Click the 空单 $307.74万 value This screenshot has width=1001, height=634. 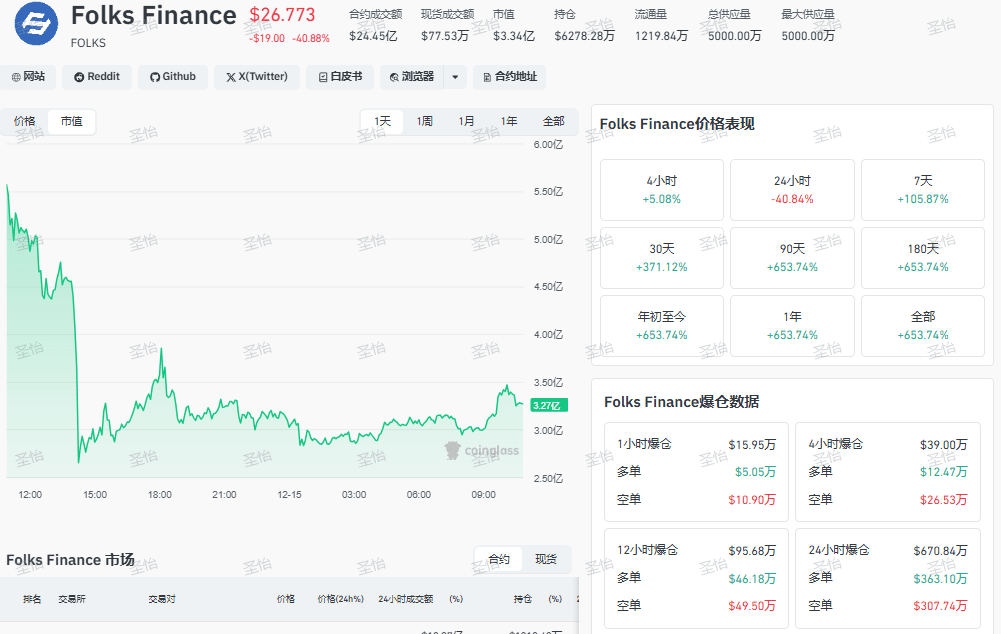coord(940,606)
